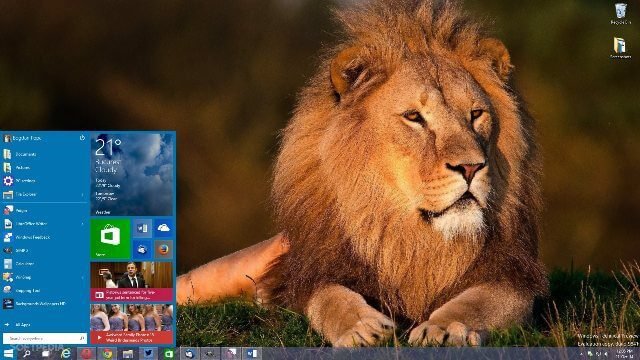Open the green Store tile
The image size is (640, 360).
click(x=110, y=238)
